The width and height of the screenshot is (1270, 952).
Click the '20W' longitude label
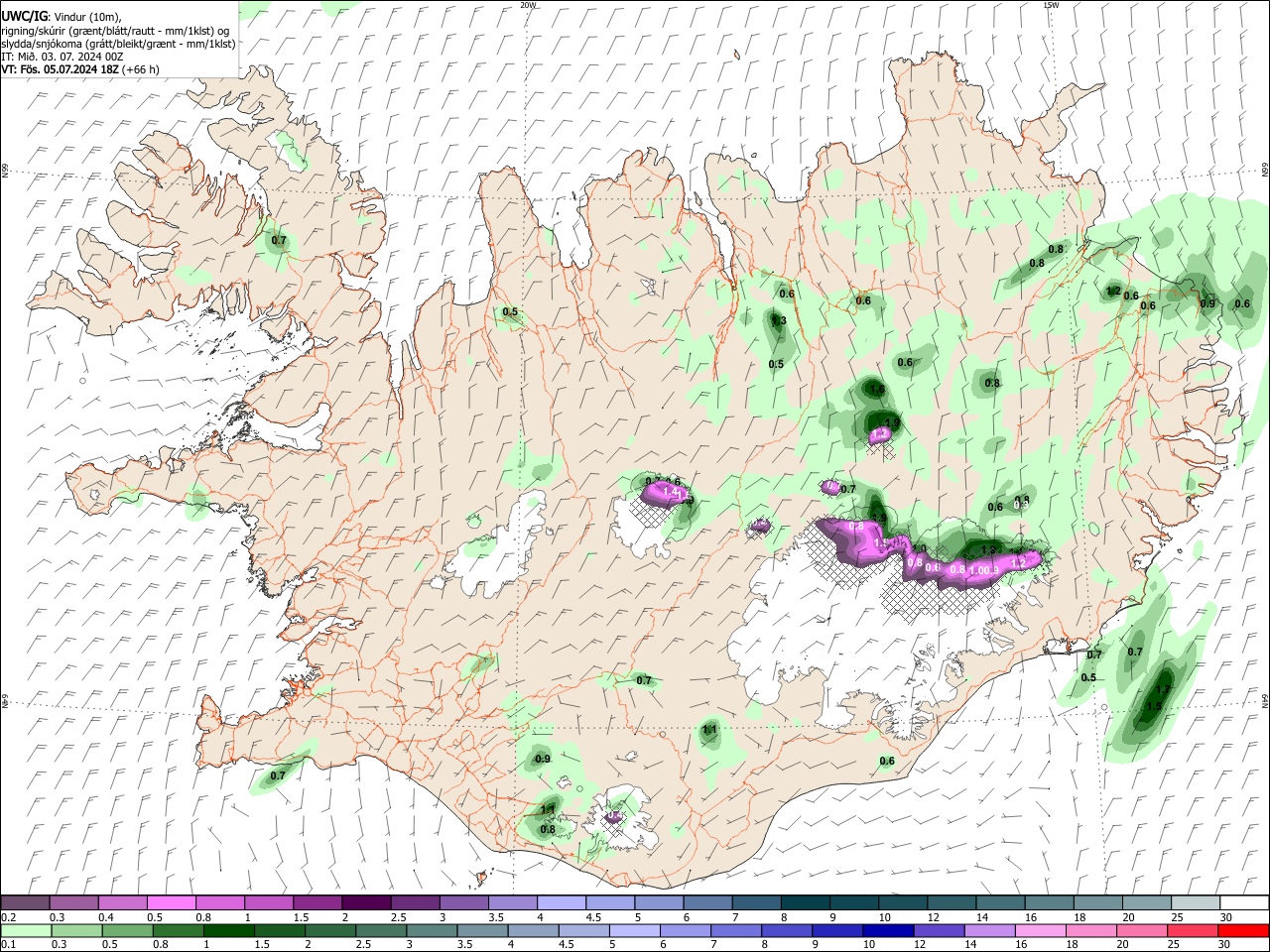(528, 5)
